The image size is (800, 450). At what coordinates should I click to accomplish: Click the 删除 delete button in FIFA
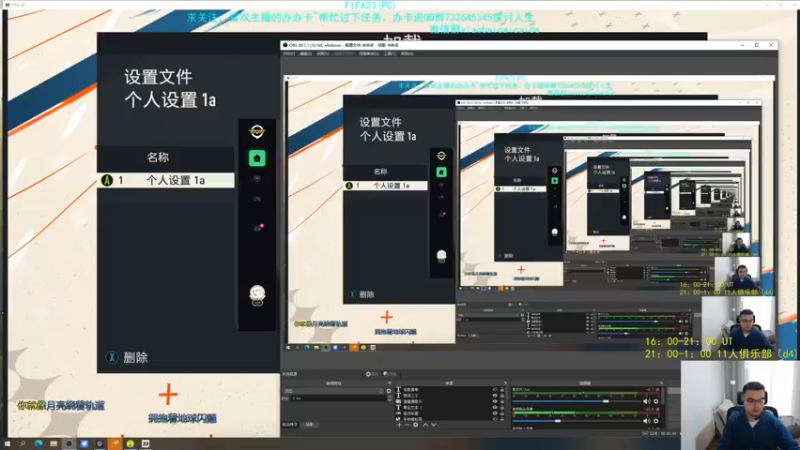coord(128,357)
